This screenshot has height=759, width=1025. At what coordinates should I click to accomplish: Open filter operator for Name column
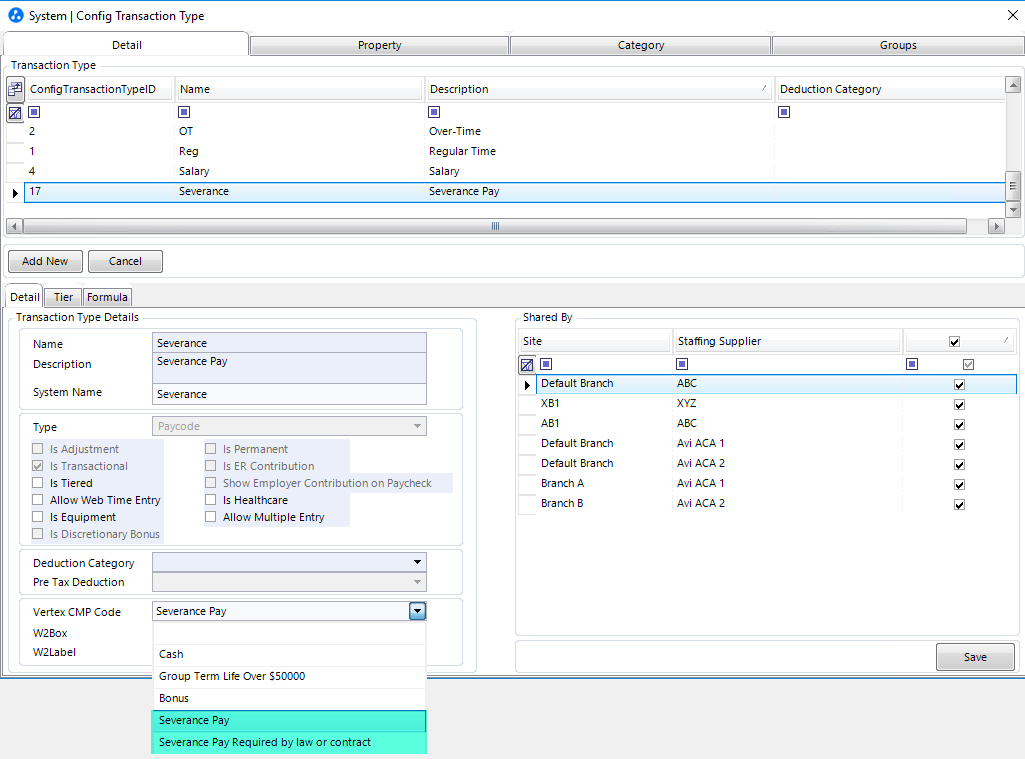pos(184,112)
